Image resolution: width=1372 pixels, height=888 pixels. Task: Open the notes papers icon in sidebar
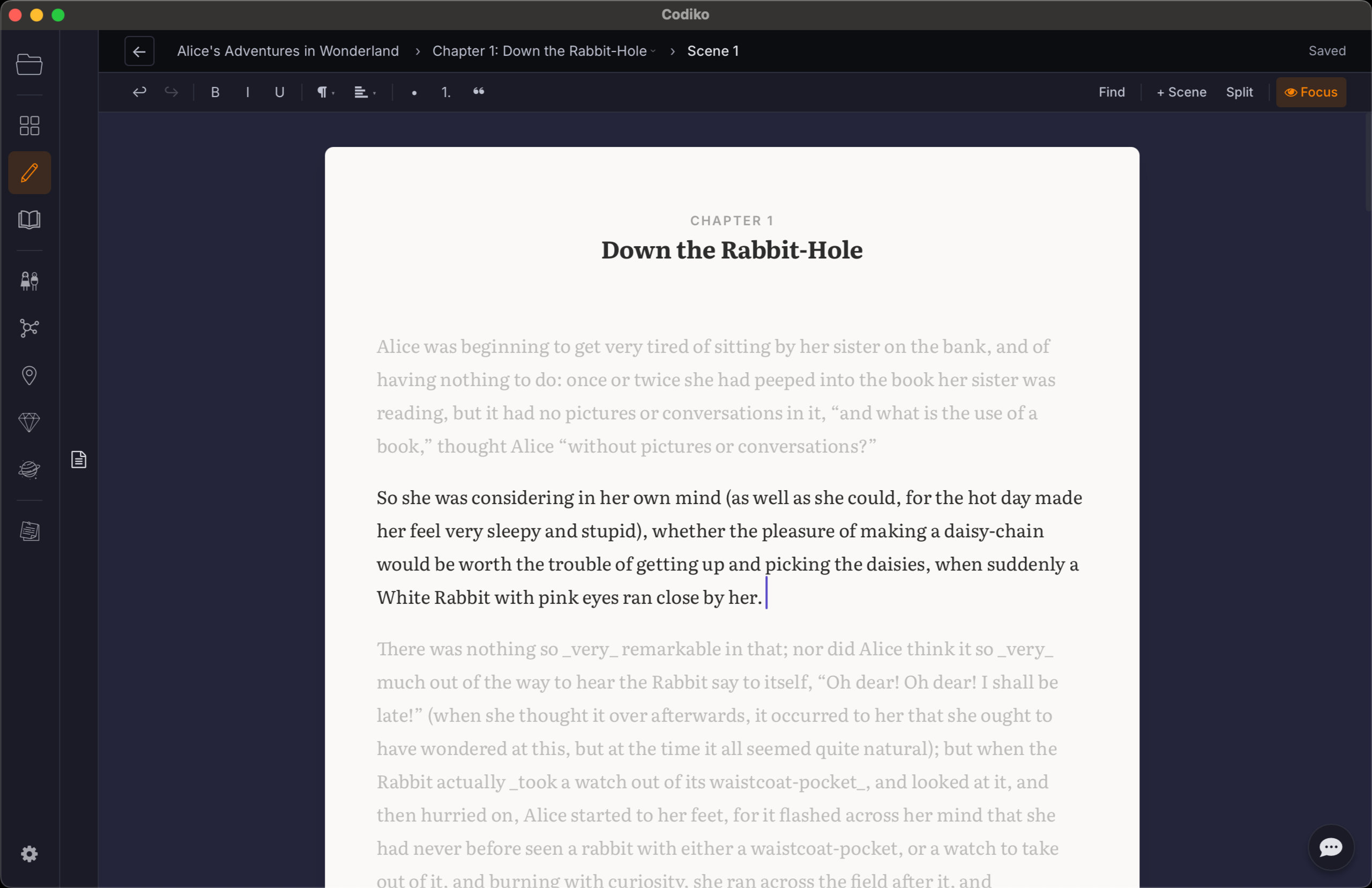click(x=29, y=531)
